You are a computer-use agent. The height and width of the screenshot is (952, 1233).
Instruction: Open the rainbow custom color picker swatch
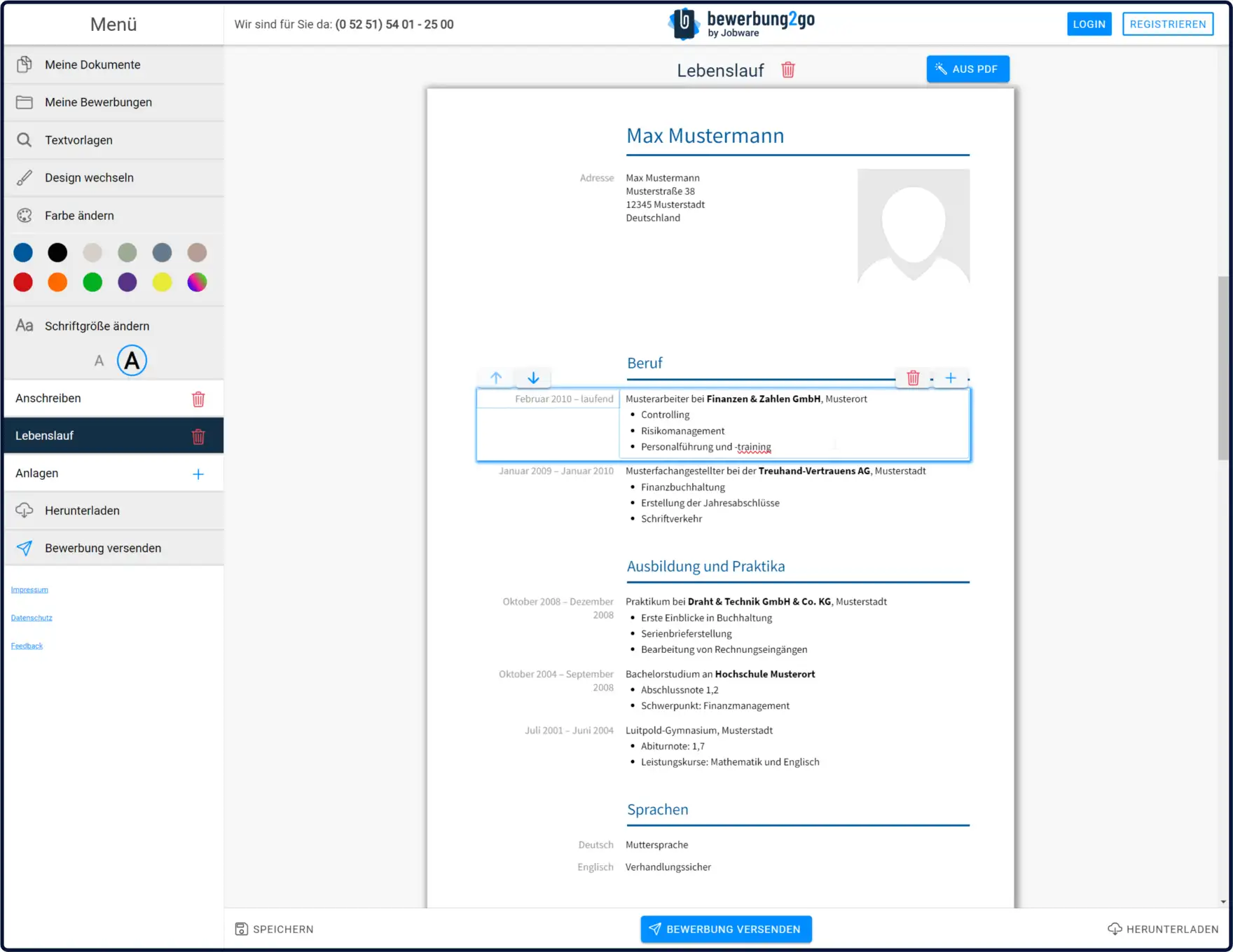click(197, 282)
